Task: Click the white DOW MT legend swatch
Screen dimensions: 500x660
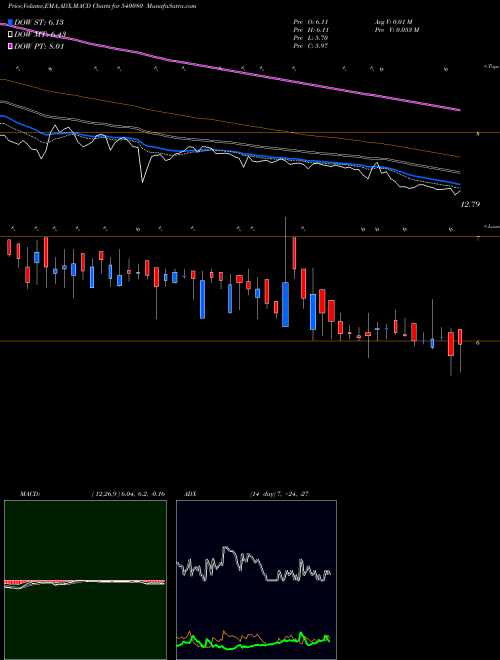Action: (10, 35)
